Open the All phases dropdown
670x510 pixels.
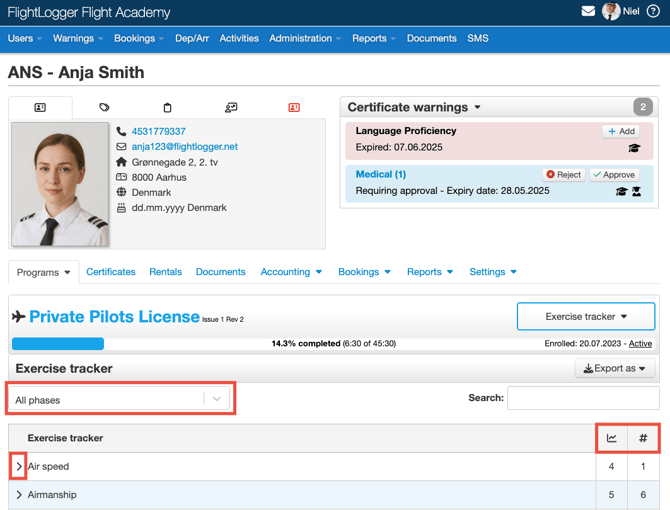[119, 399]
